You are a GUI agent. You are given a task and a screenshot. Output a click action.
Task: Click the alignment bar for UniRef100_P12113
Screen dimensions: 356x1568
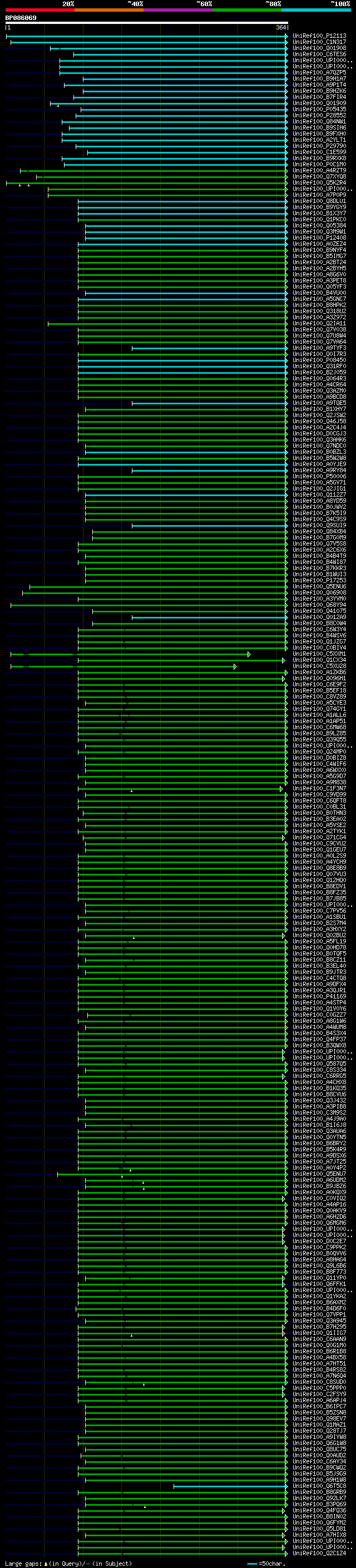147,37
